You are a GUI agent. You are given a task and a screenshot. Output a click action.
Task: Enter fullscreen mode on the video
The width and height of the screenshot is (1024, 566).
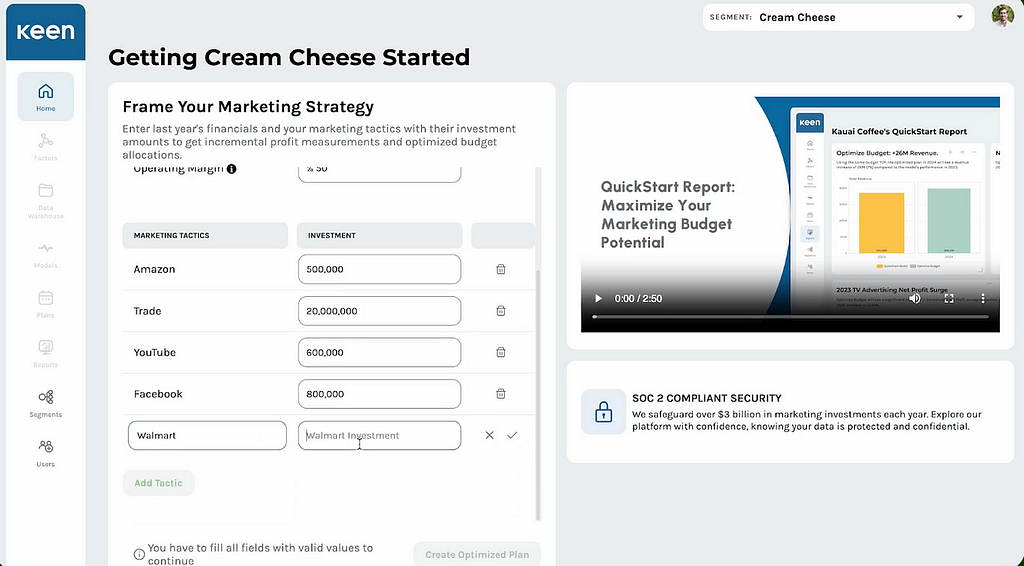[949, 298]
